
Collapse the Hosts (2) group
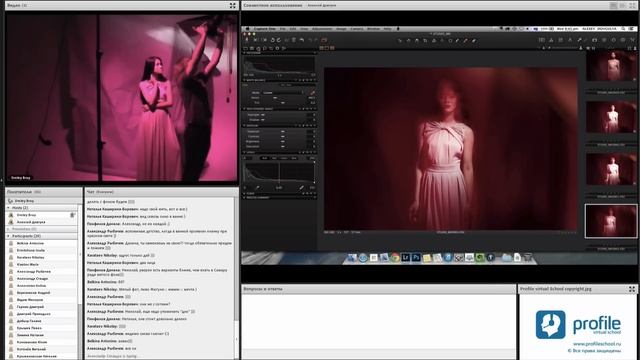[x=8, y=208]
